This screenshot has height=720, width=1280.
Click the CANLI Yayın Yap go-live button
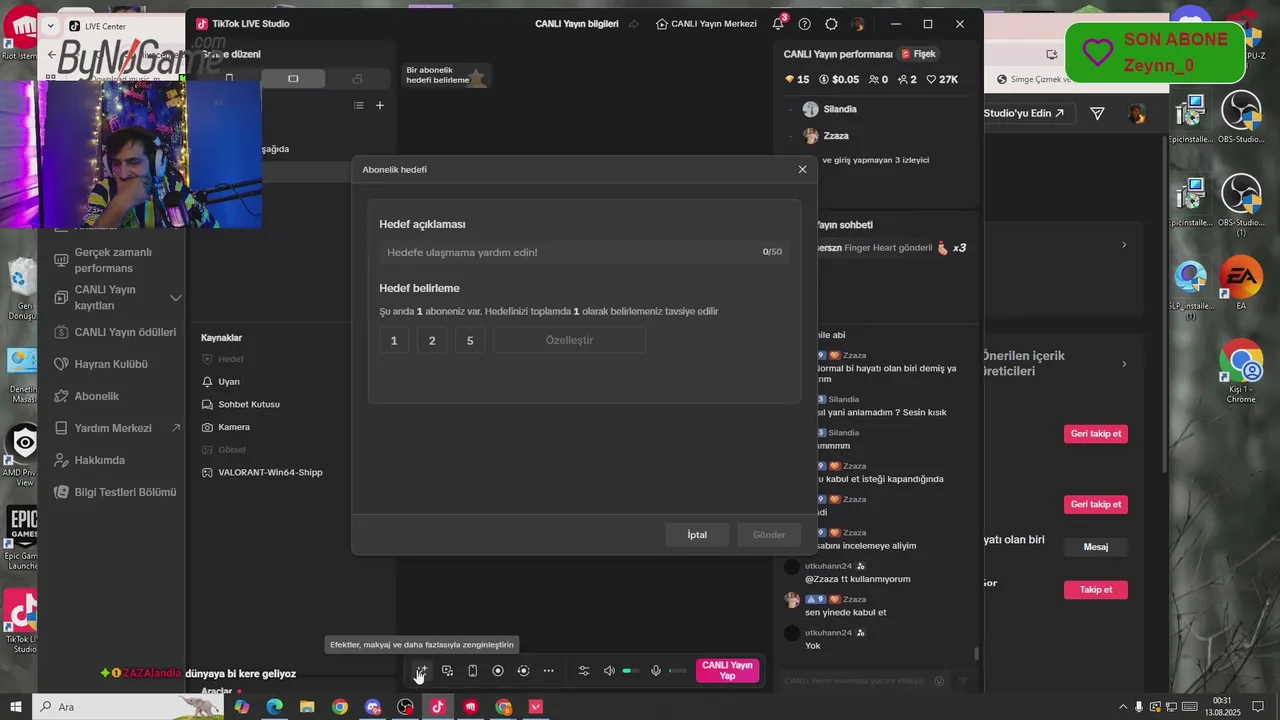click(x=727, y=671)
